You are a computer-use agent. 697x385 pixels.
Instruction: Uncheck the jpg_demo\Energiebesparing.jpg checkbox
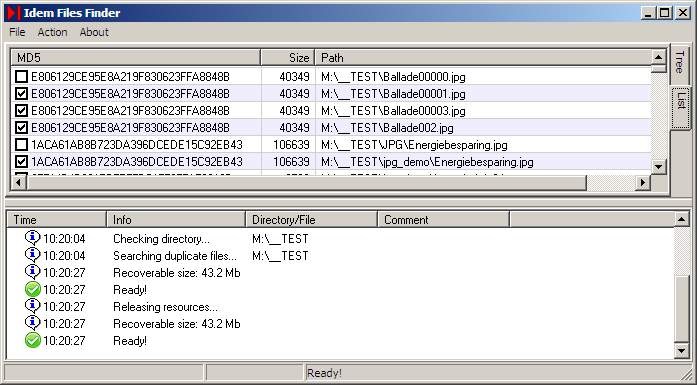click(x=21, y=161)
